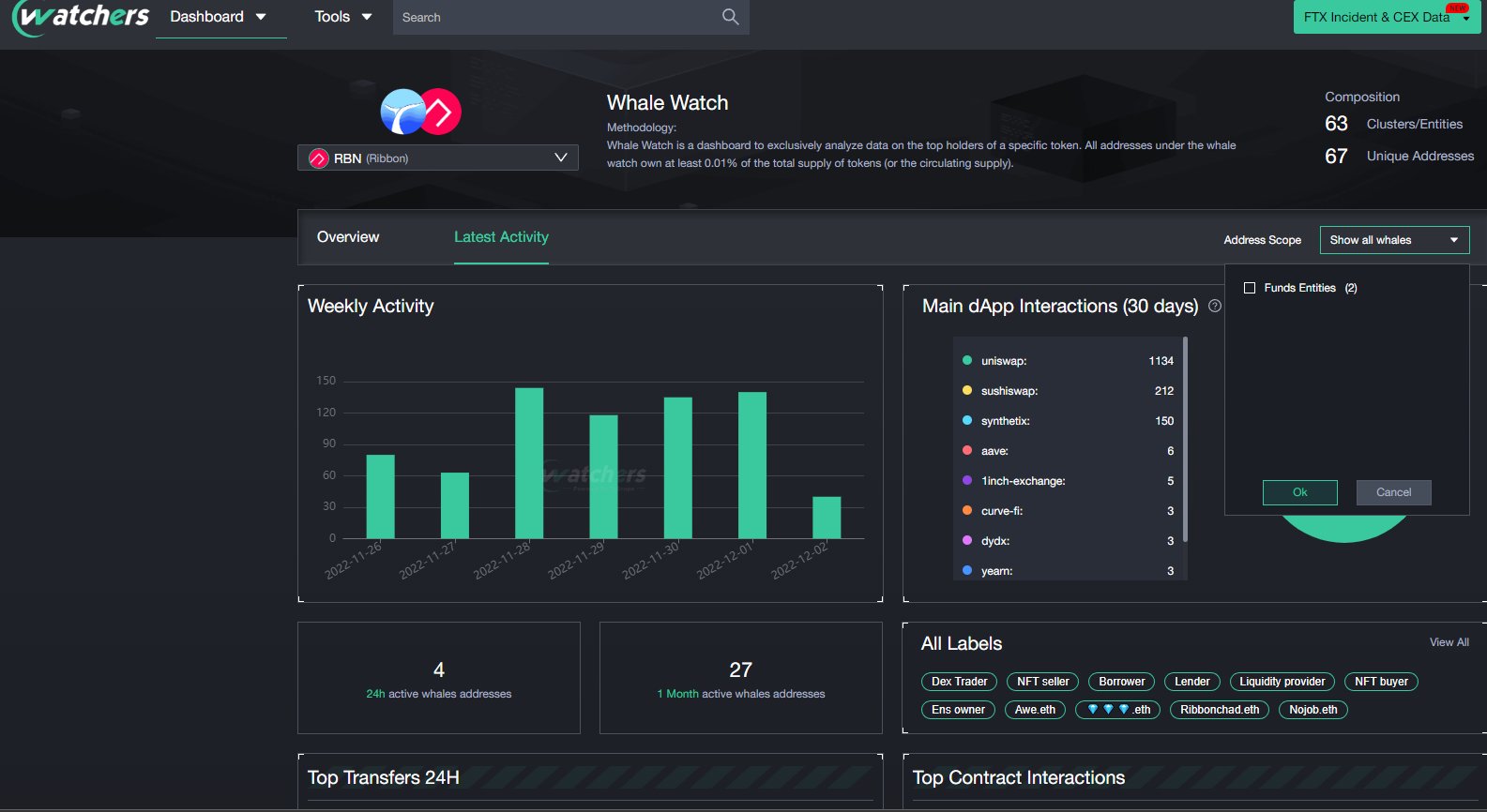Click the dApp interactions list scrollbar

[x=1185, y=439]
